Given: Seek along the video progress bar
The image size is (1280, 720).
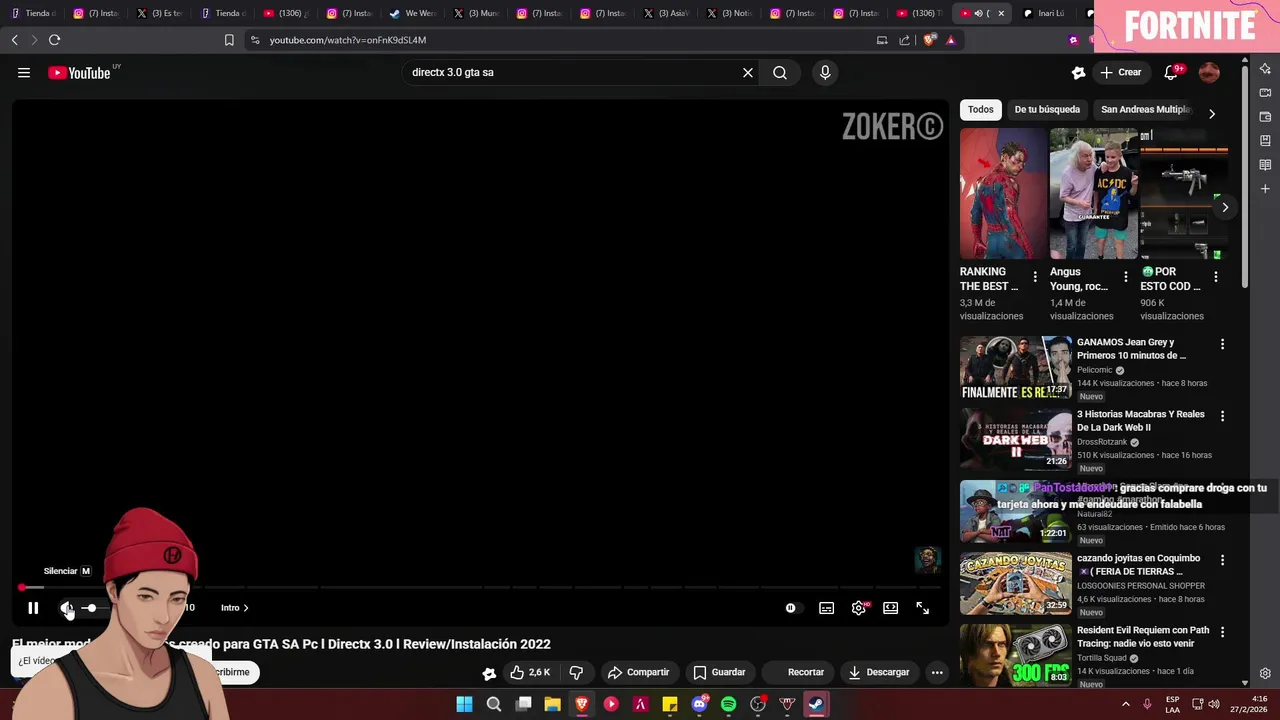Looking at the screenshot, I should [480, 587].
